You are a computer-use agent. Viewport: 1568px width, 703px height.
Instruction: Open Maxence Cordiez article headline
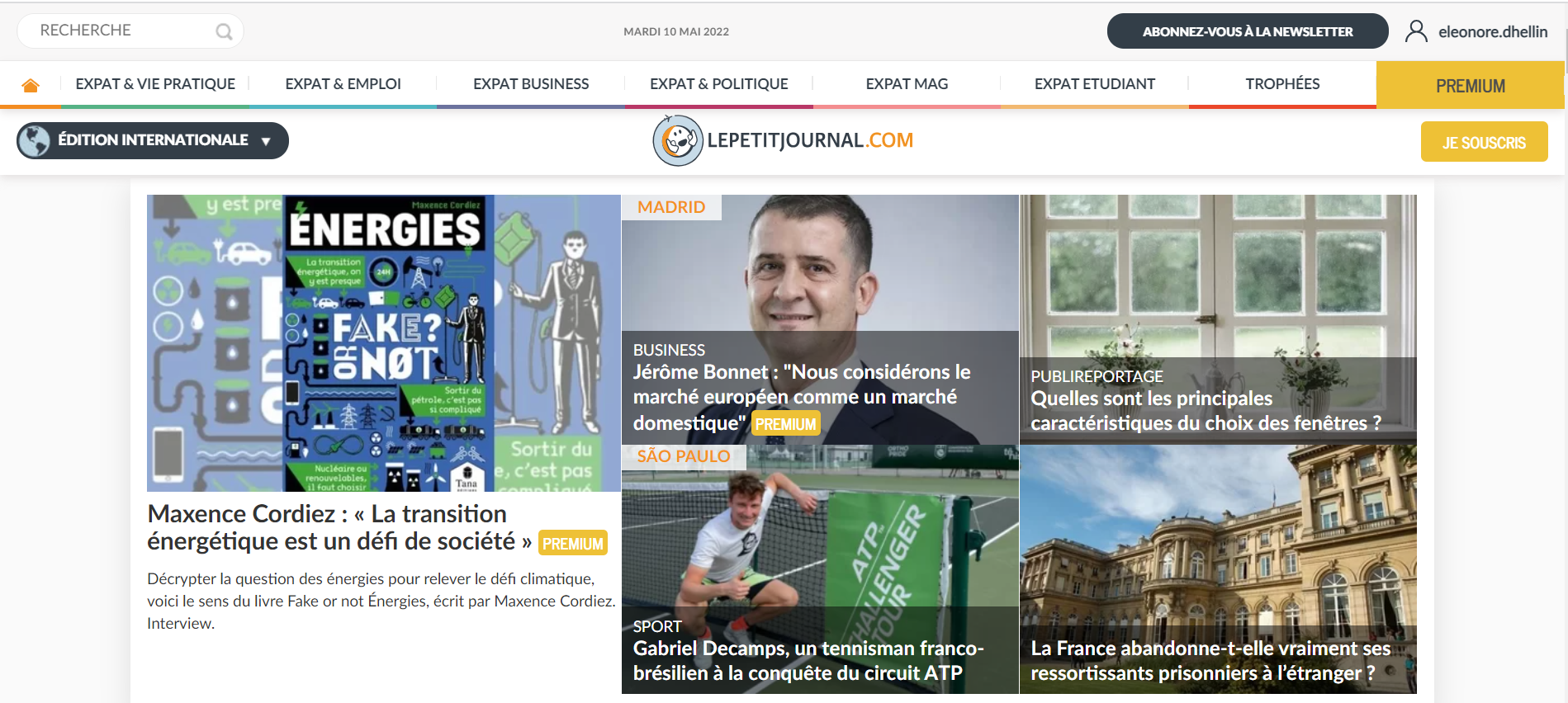pyautogui.click(x=339, y=527)
